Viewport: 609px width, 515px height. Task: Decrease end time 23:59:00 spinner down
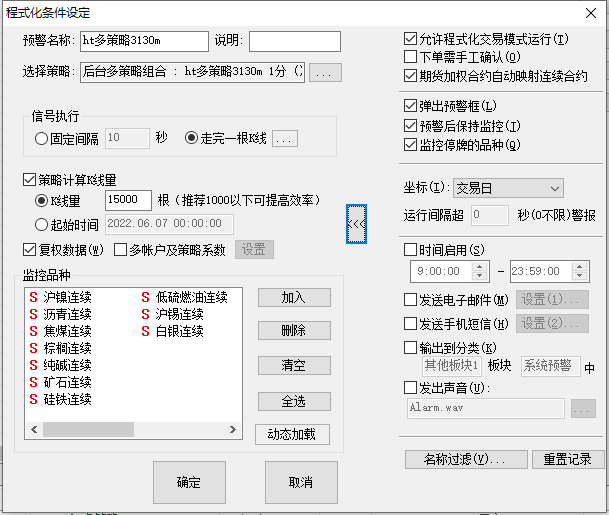[x=579, y=276]
